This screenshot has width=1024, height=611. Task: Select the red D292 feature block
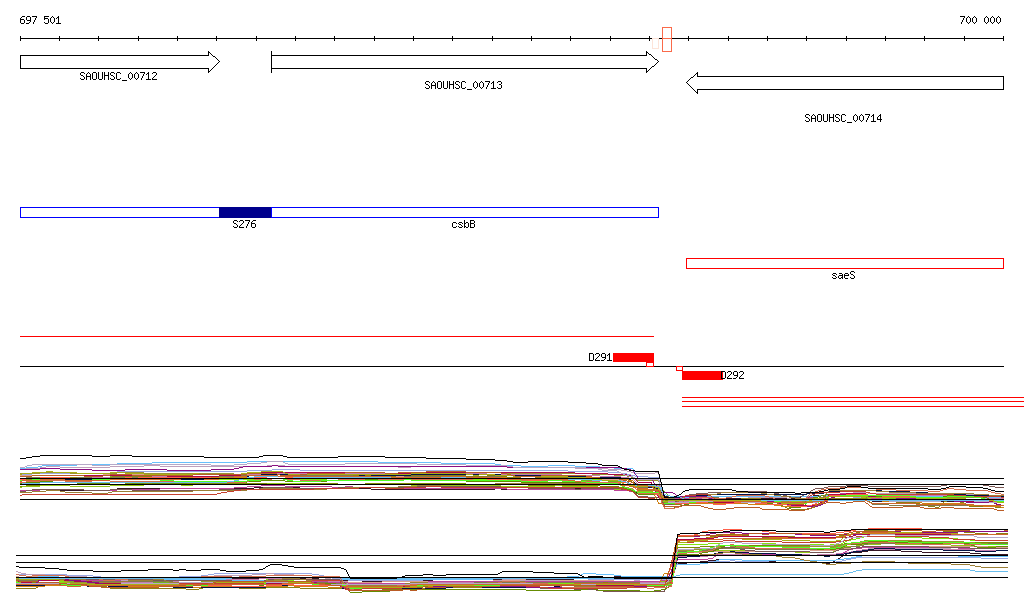pyautogui.click(x=701, y=375)
